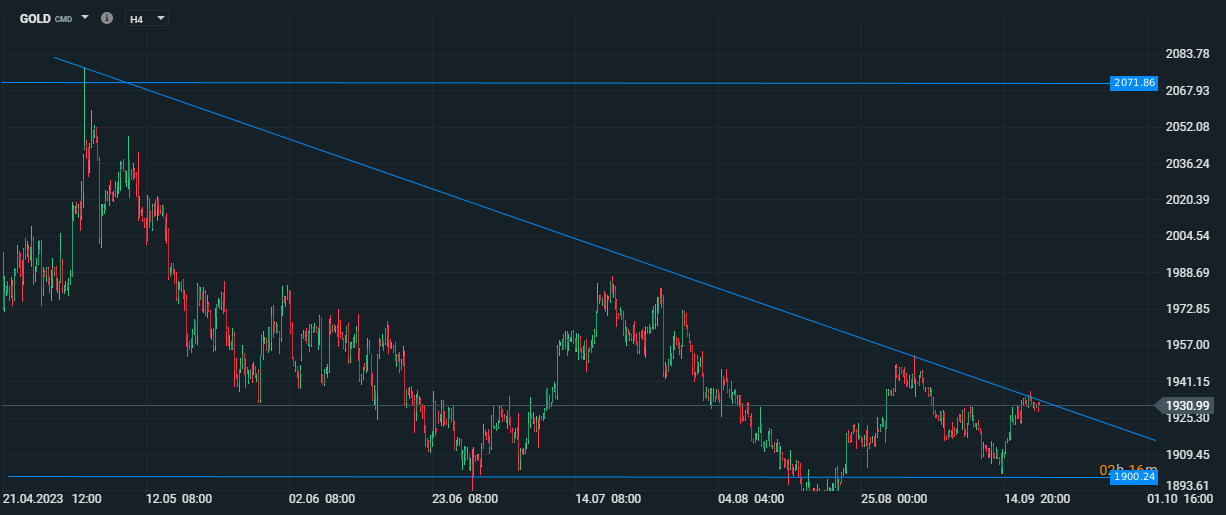
Task: Click the 02.06 08:00 time label
Action: 322,498
